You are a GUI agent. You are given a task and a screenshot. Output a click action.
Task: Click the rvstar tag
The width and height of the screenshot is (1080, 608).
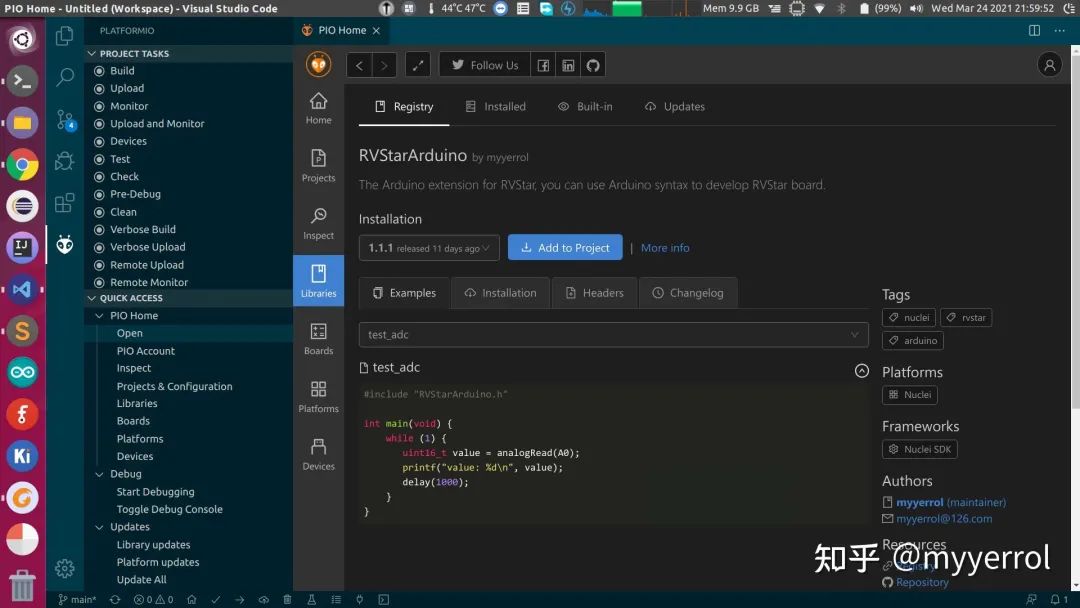[966, 318]
